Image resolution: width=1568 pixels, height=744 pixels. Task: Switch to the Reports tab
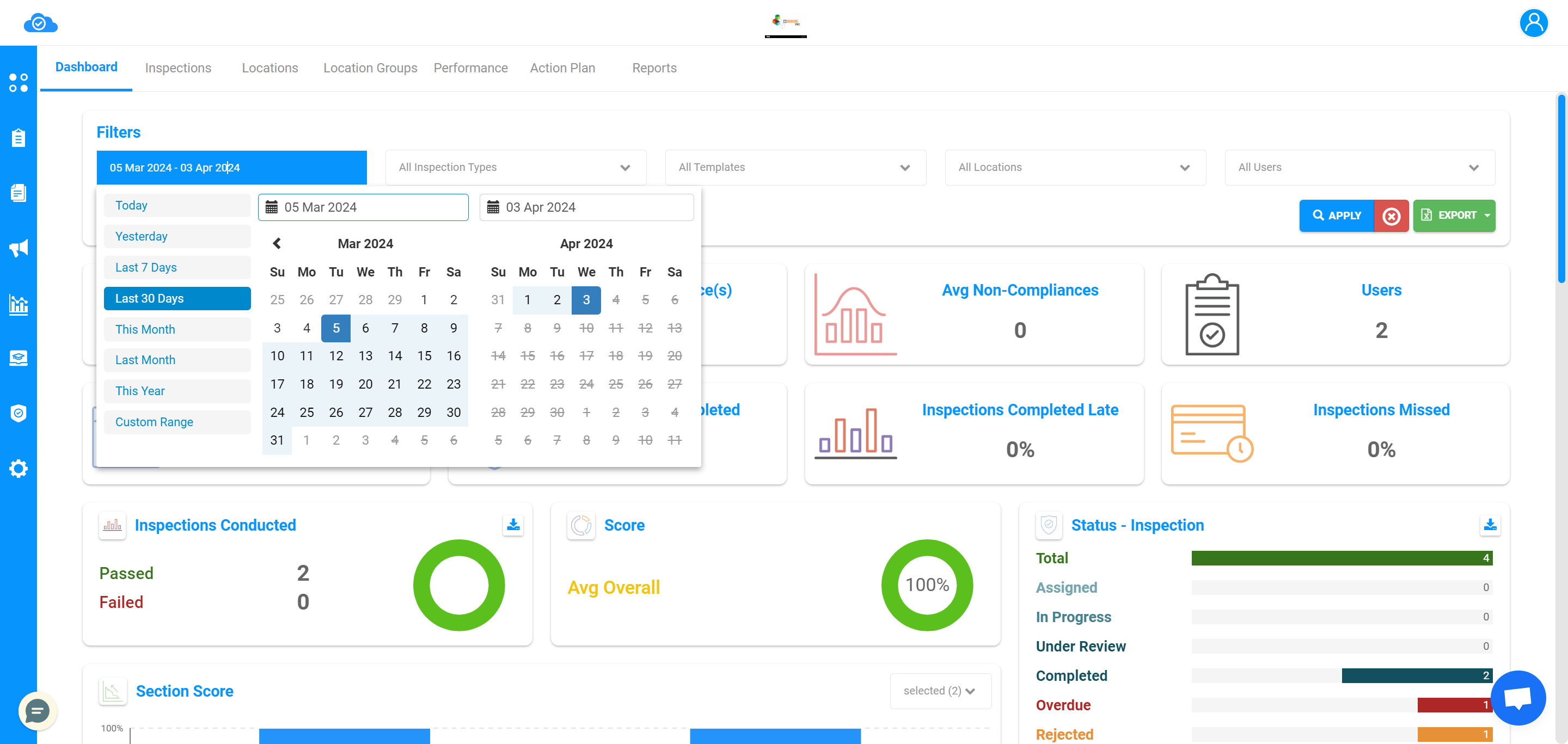pyautogui.click(x=654, y=68)
